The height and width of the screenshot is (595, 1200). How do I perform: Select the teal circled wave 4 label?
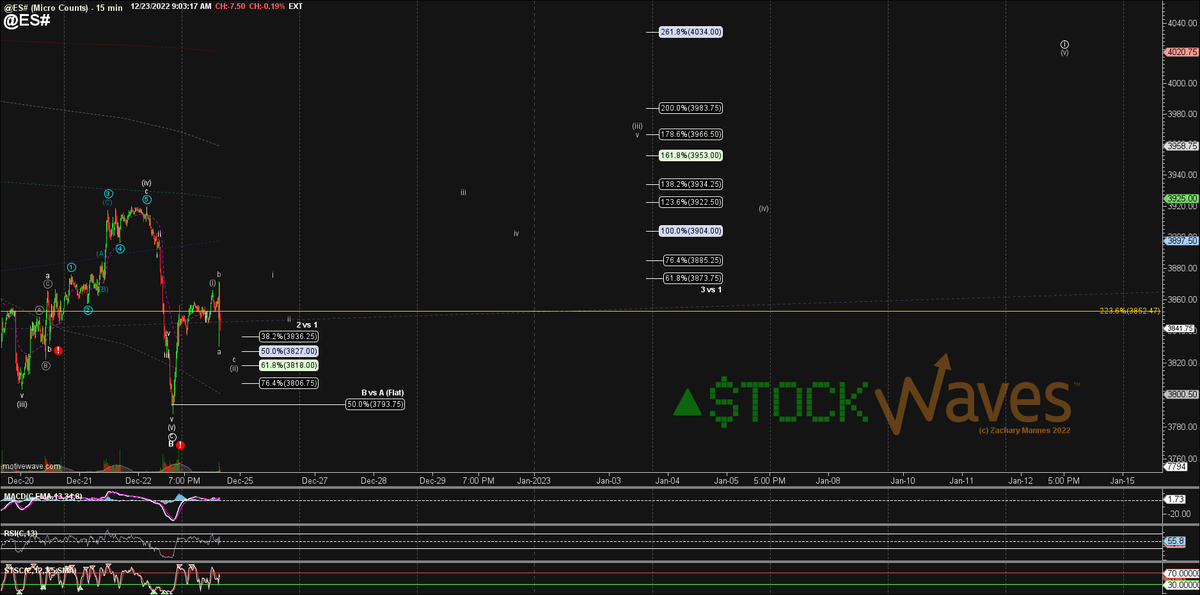[x=119, y=249]
